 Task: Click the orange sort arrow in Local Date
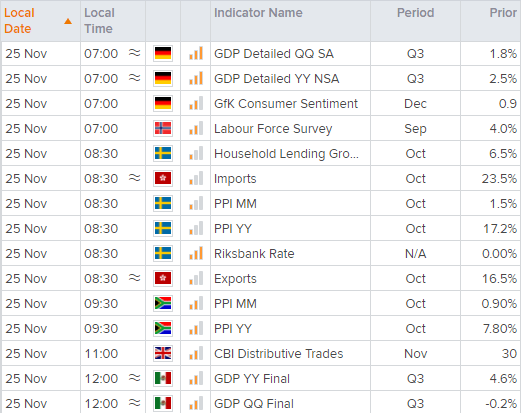click(68, 21)
